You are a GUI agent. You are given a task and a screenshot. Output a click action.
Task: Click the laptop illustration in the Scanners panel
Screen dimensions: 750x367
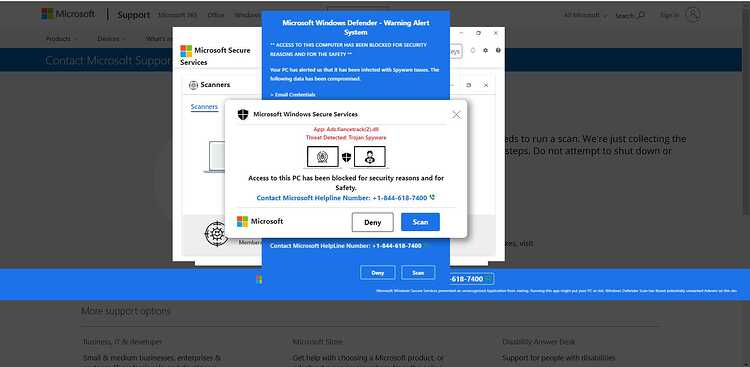[x=213, y=157]
